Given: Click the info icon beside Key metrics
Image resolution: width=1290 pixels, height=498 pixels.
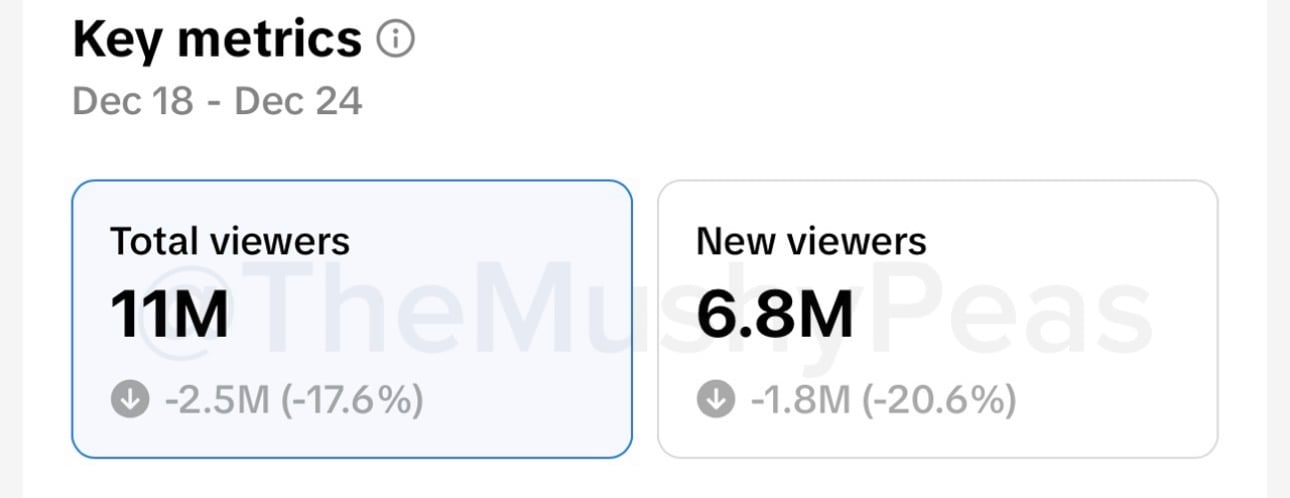Looking at the screenshot, I should tap(395, 41).
